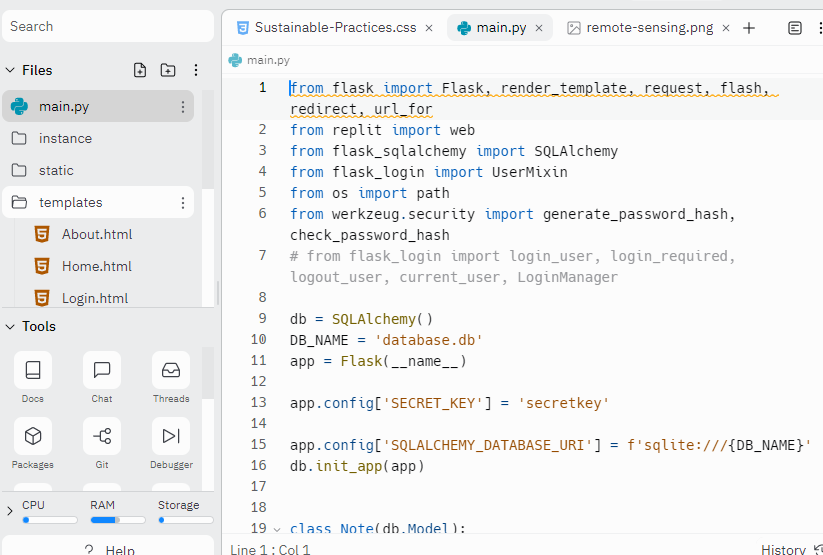Click UserMixin import on line 4
Viewport: 823px width, 555px height.
pyautogui.click(x=530, y=172)
